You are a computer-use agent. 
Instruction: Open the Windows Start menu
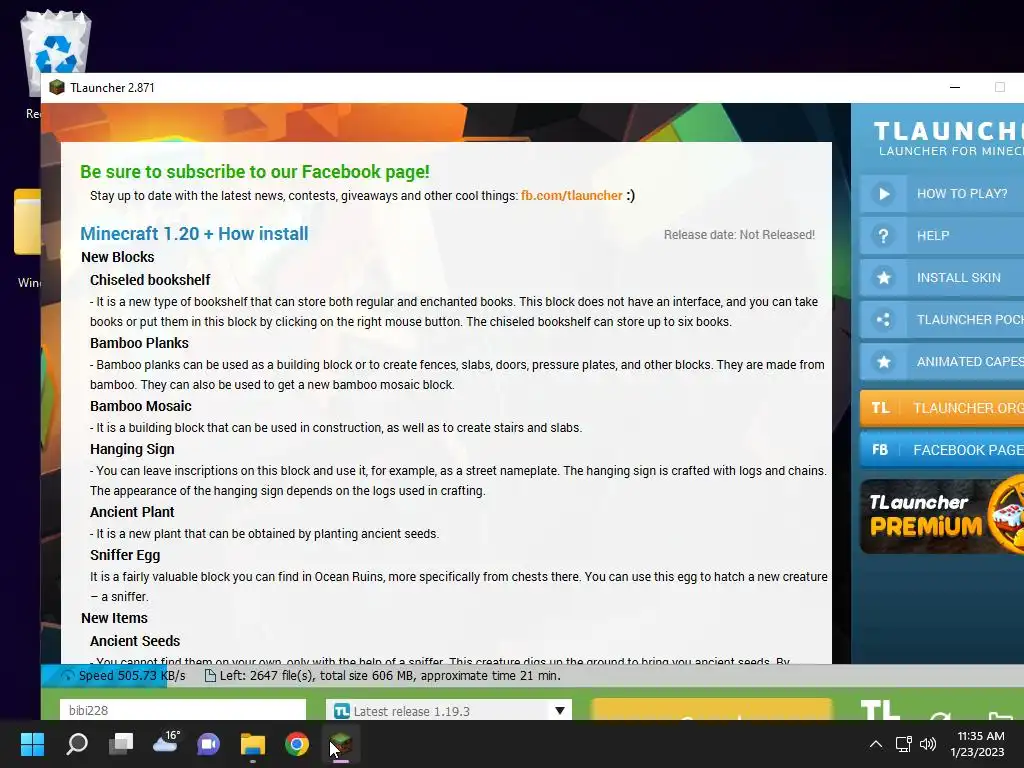point(32,744)
